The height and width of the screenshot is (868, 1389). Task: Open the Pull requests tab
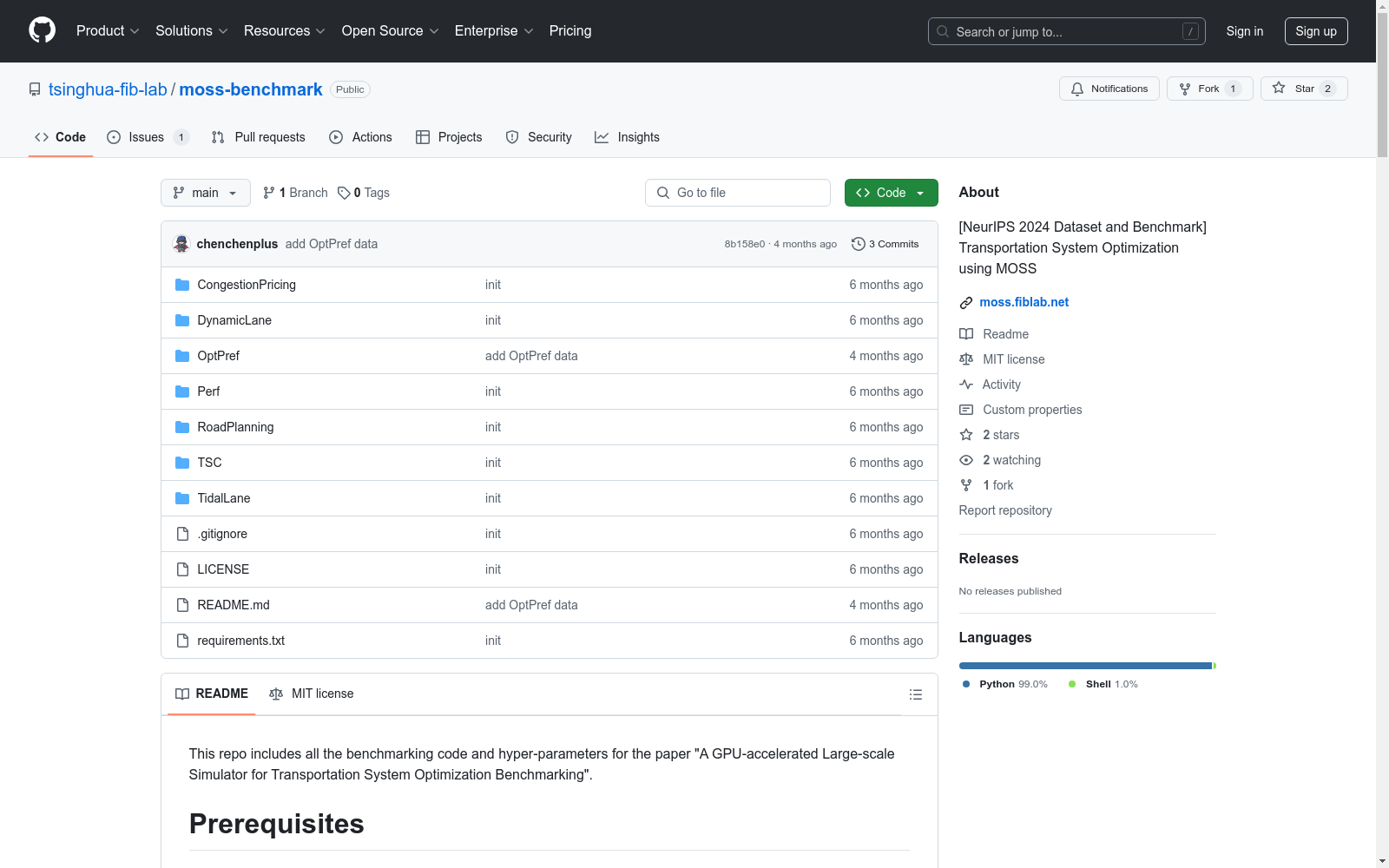(x=259, y=137)
